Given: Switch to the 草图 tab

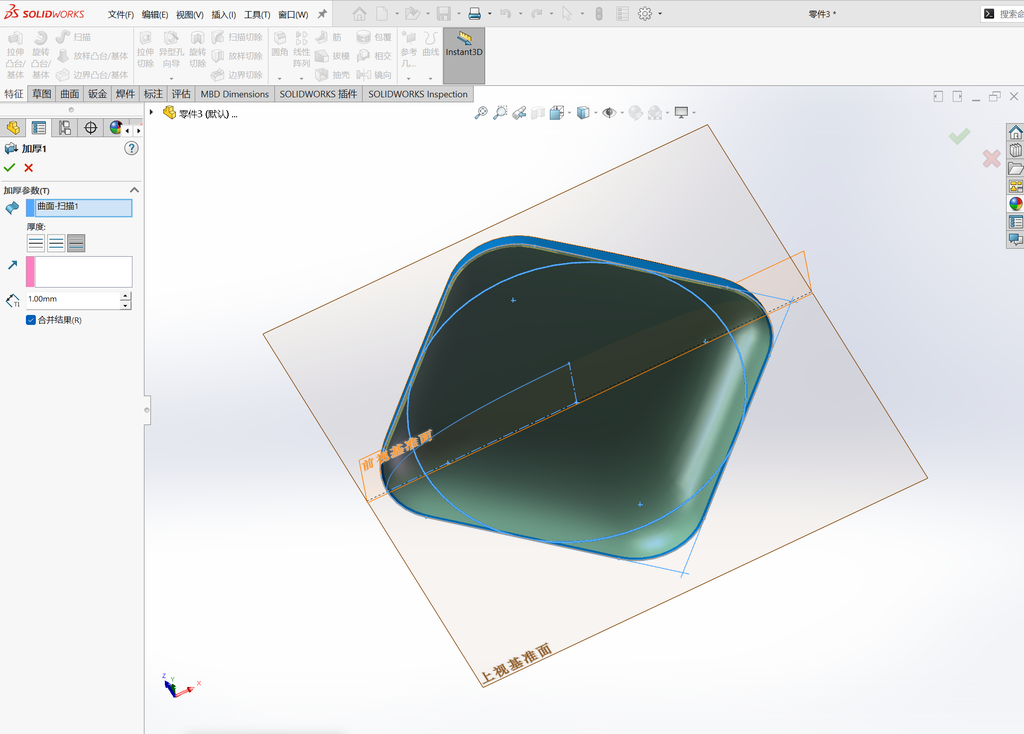Looking at the screenshot, I should click(42, 94).
